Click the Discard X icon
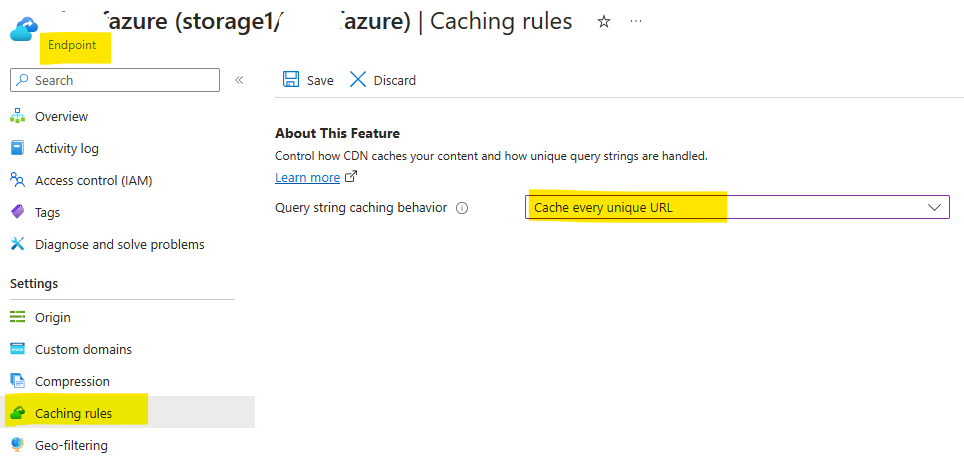This screenshot has height=459, width=964. point(358,80)
